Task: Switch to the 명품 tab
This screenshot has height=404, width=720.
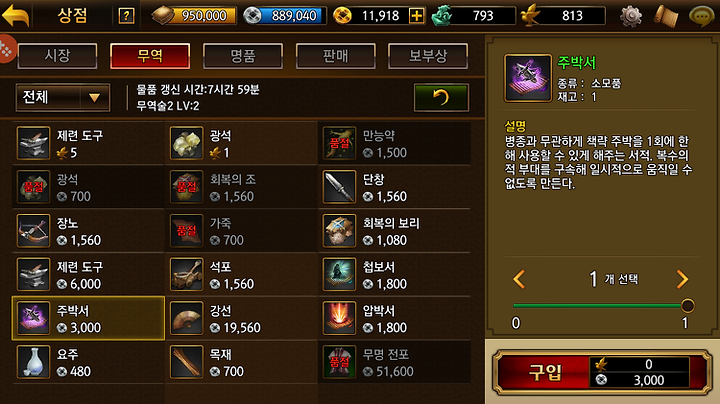Action: pos(243,56)
